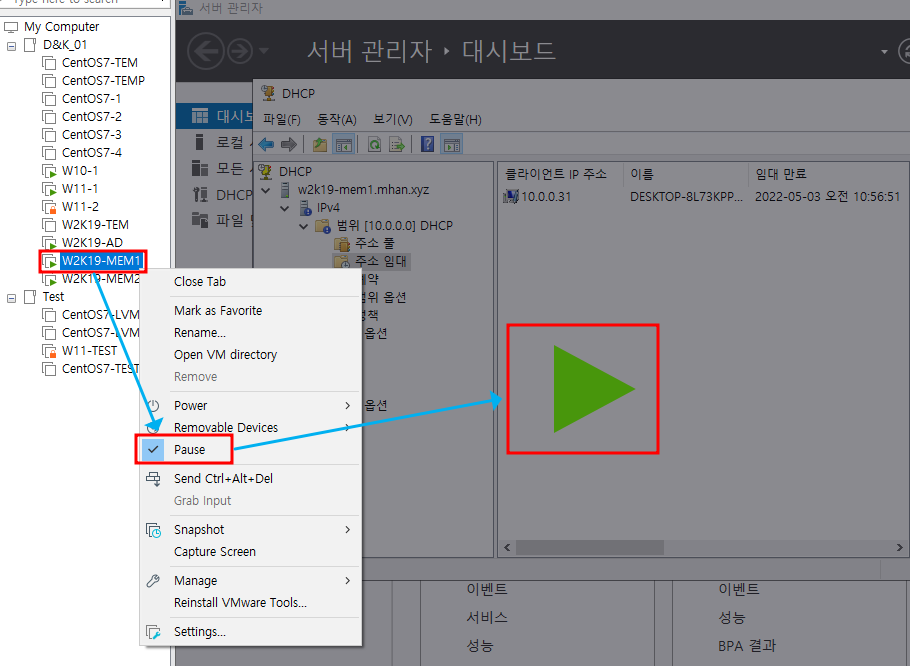Select the 주소 임대 node in DHCP tree

click(380, 261)
